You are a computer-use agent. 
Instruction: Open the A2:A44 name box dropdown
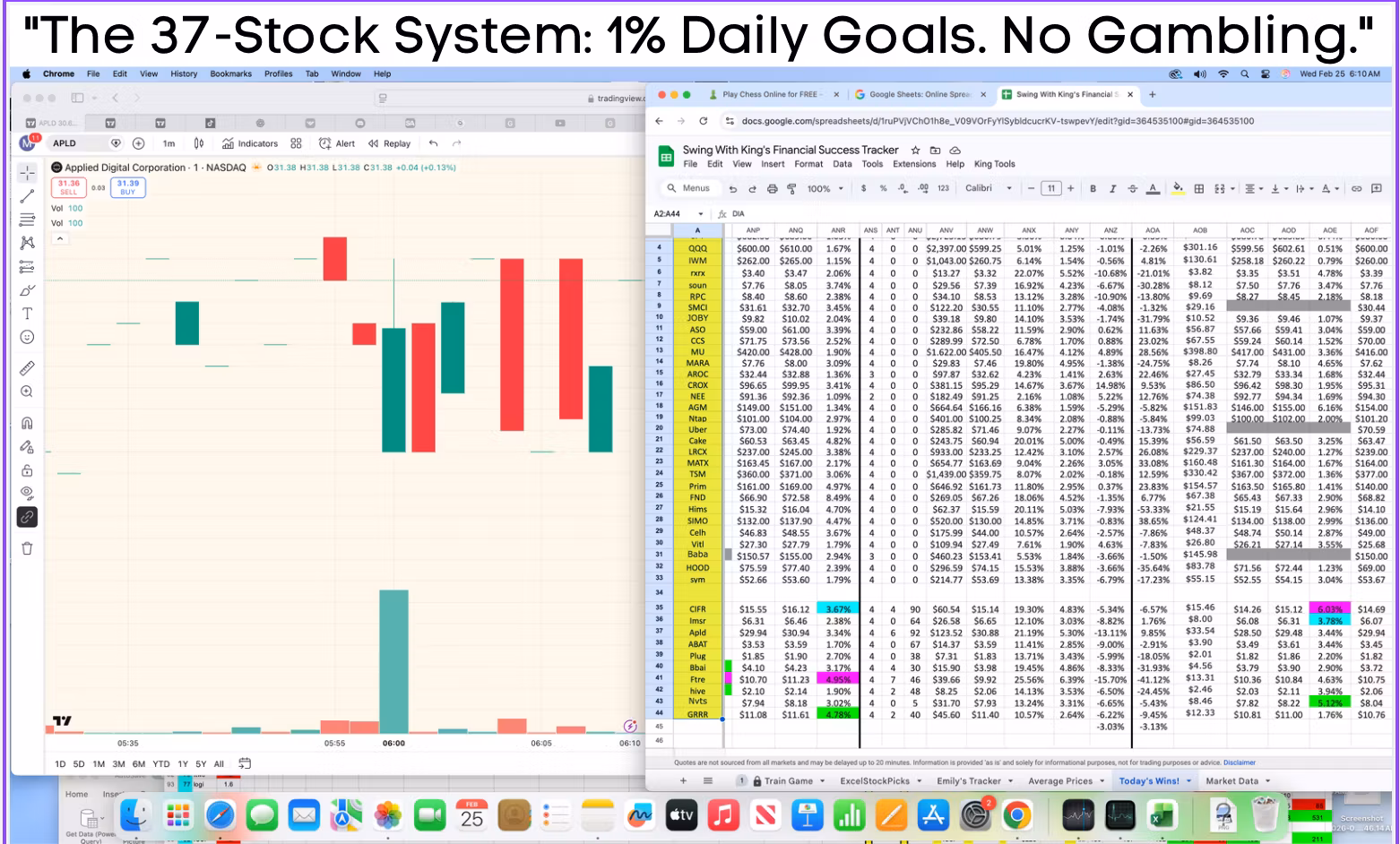[700, 214]
